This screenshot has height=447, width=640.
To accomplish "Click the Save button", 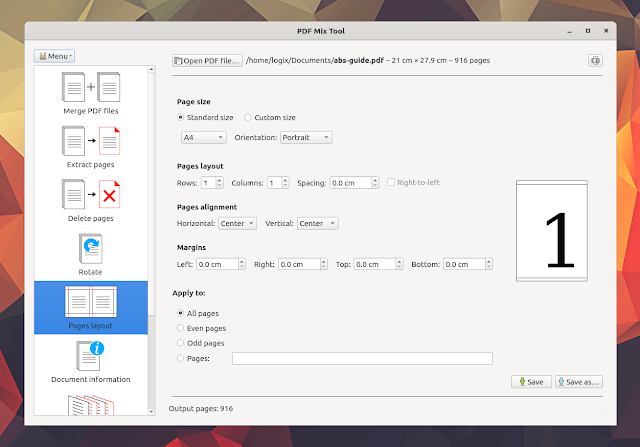I will pos(531,382).
